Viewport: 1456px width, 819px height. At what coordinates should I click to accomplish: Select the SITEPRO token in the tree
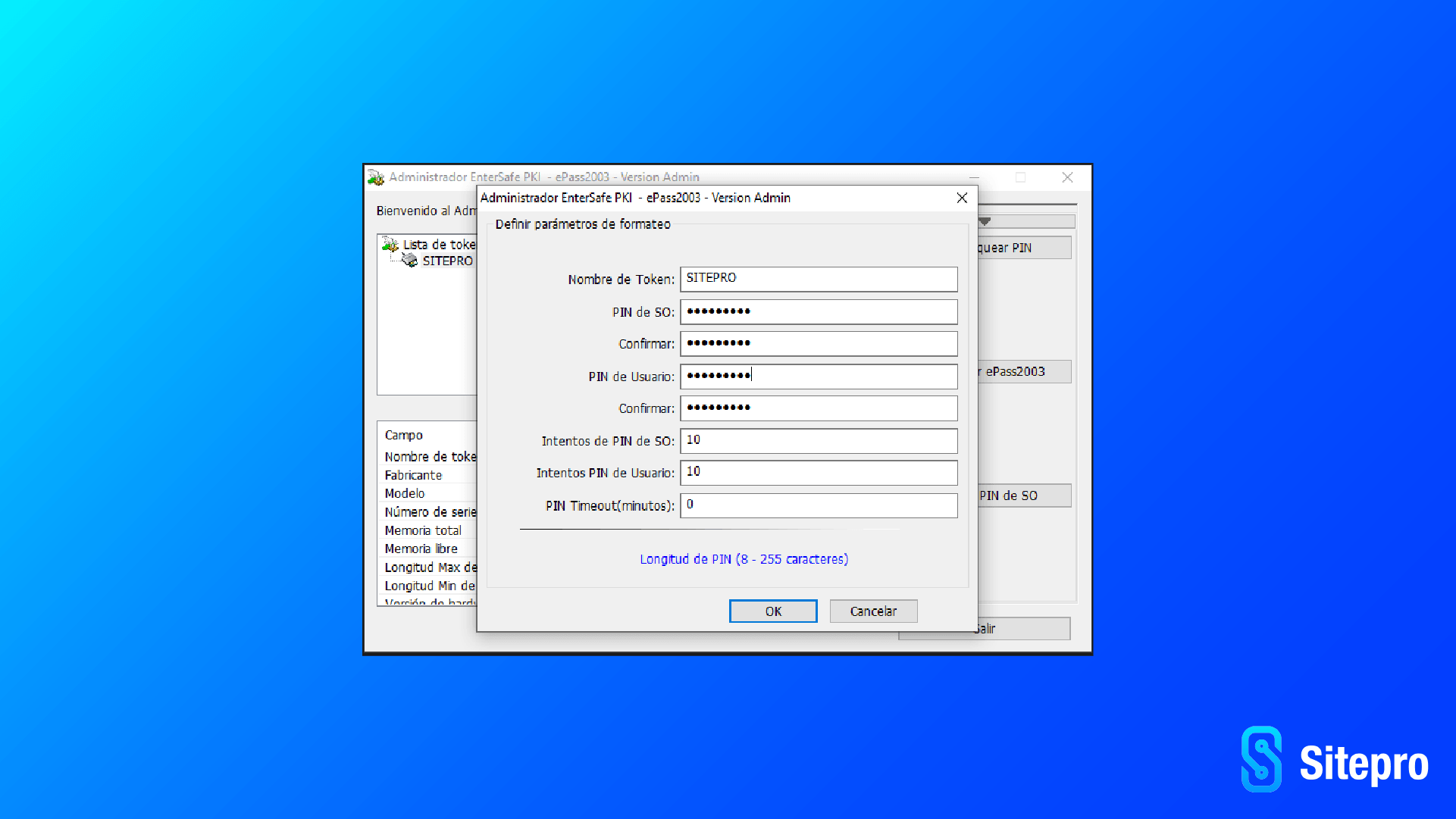pyautogui.click(x=447, y=261)
